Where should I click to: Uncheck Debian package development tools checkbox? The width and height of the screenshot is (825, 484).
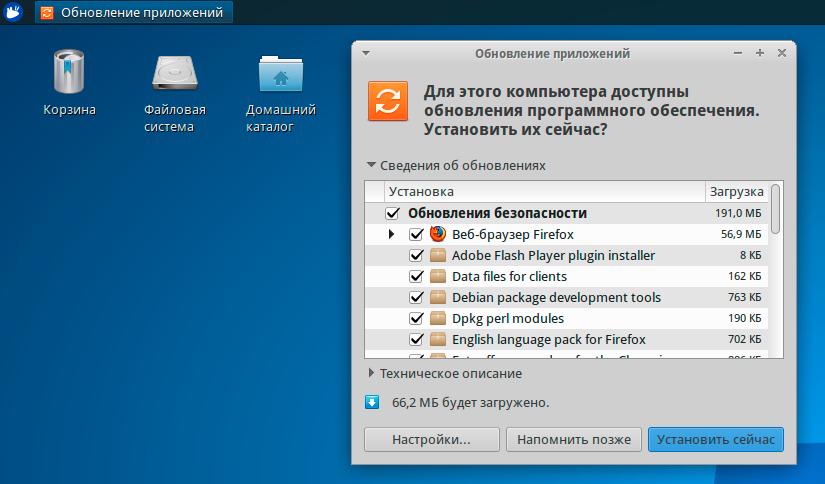click(x=416, y=297)
